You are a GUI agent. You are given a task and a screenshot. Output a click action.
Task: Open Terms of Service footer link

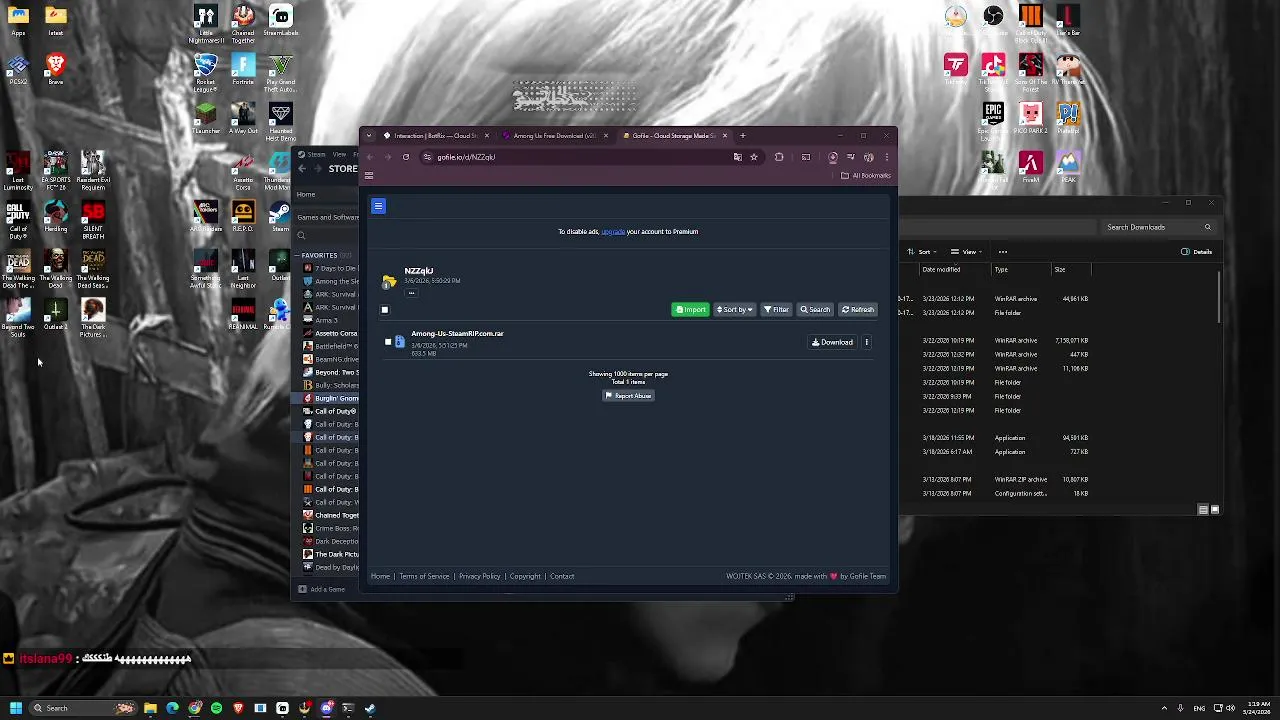coord(424,576)
